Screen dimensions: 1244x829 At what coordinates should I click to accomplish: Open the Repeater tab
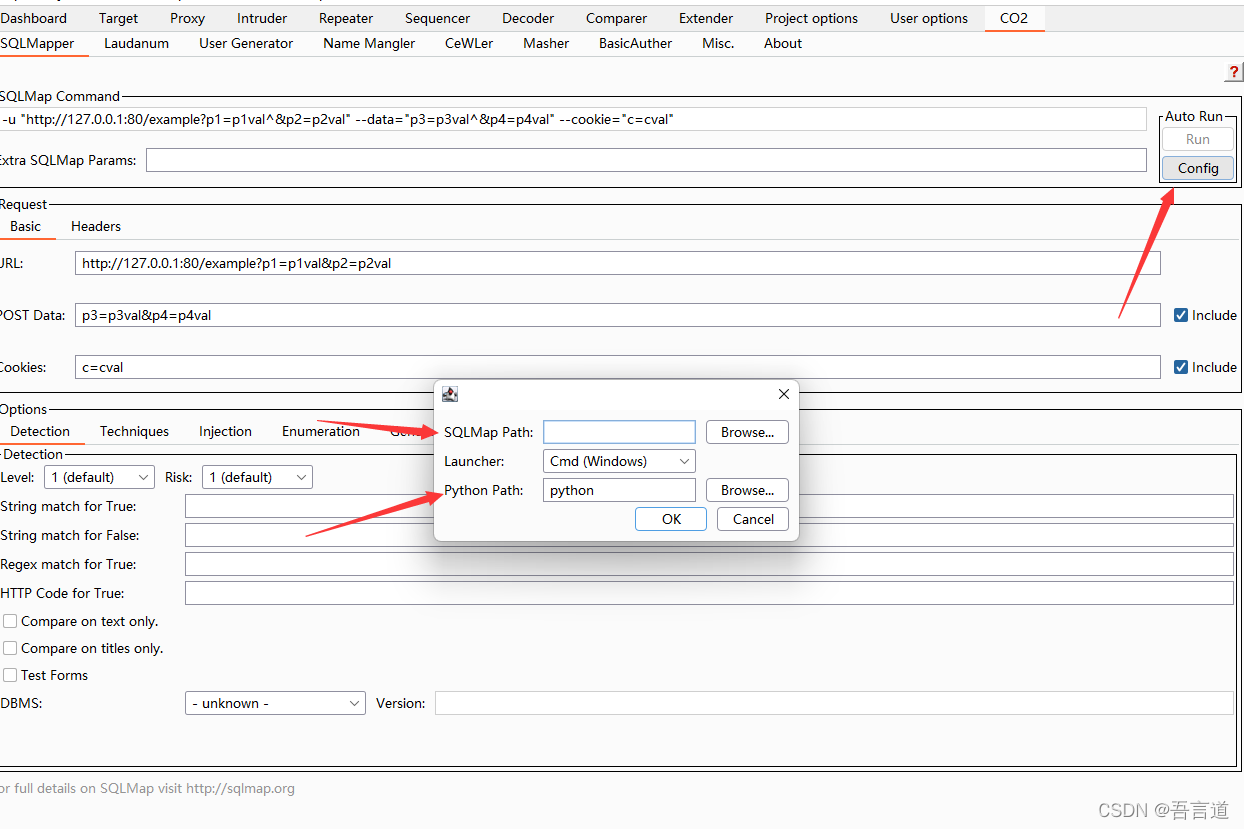pyautogui.click(x=346, y=18)
